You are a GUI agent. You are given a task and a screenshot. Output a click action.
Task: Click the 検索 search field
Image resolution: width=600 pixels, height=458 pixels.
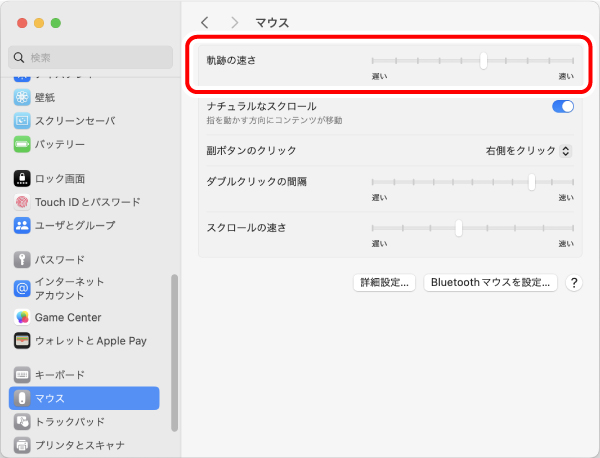tap(88, 58)
